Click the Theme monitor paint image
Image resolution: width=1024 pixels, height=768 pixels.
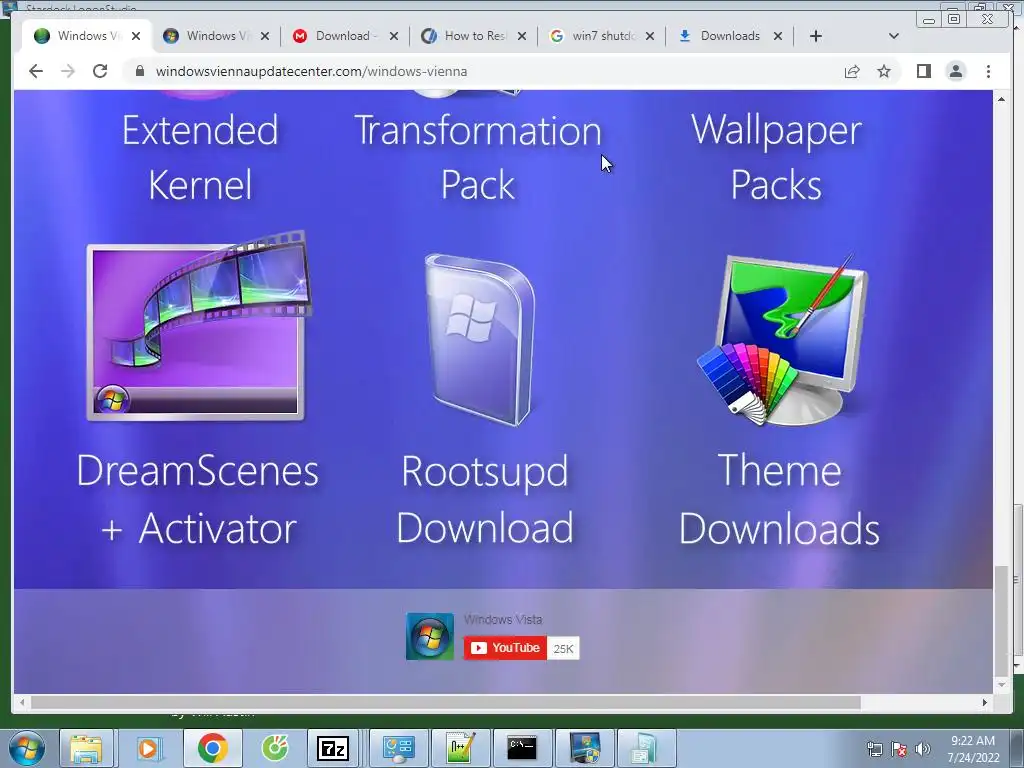(x=784, y=340)
